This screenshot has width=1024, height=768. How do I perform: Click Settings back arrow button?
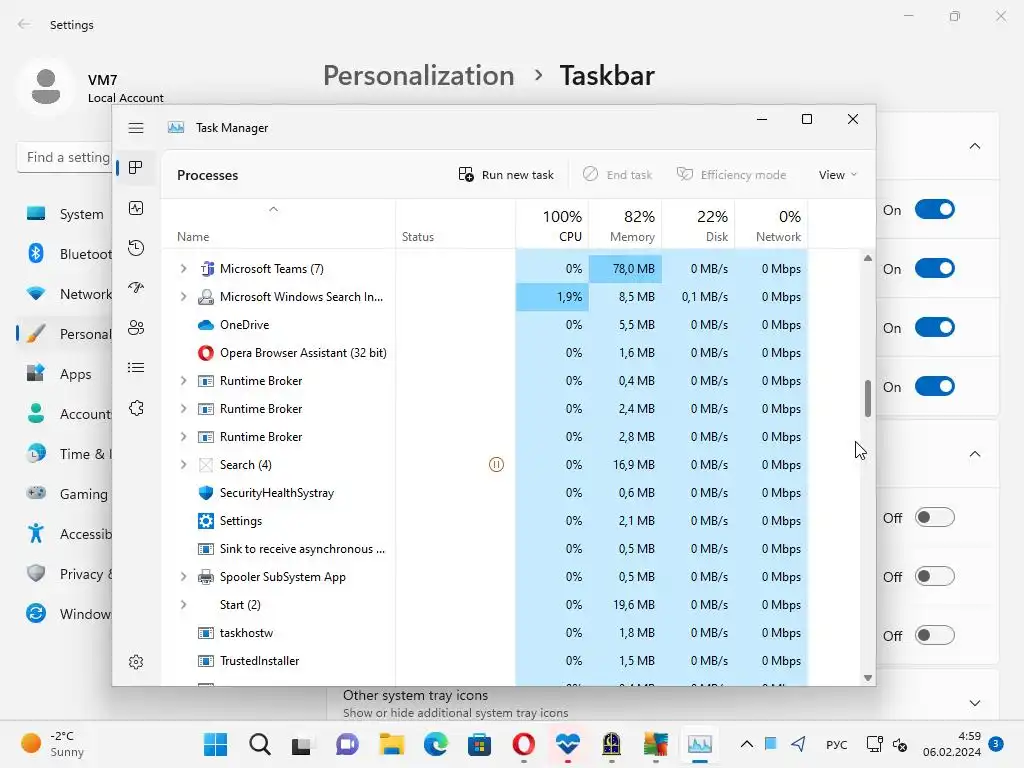click(24, 24)
